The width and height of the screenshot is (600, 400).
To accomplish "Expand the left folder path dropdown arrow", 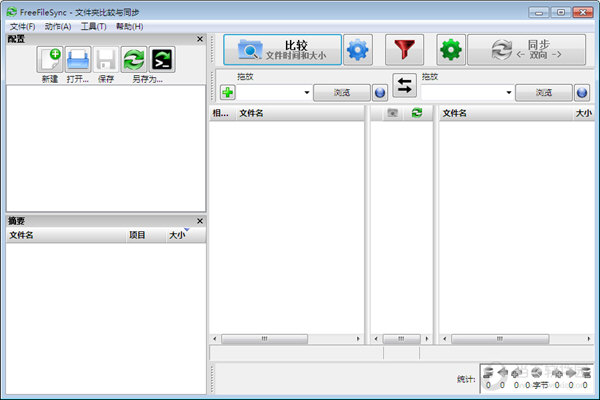I will point(307,93).
